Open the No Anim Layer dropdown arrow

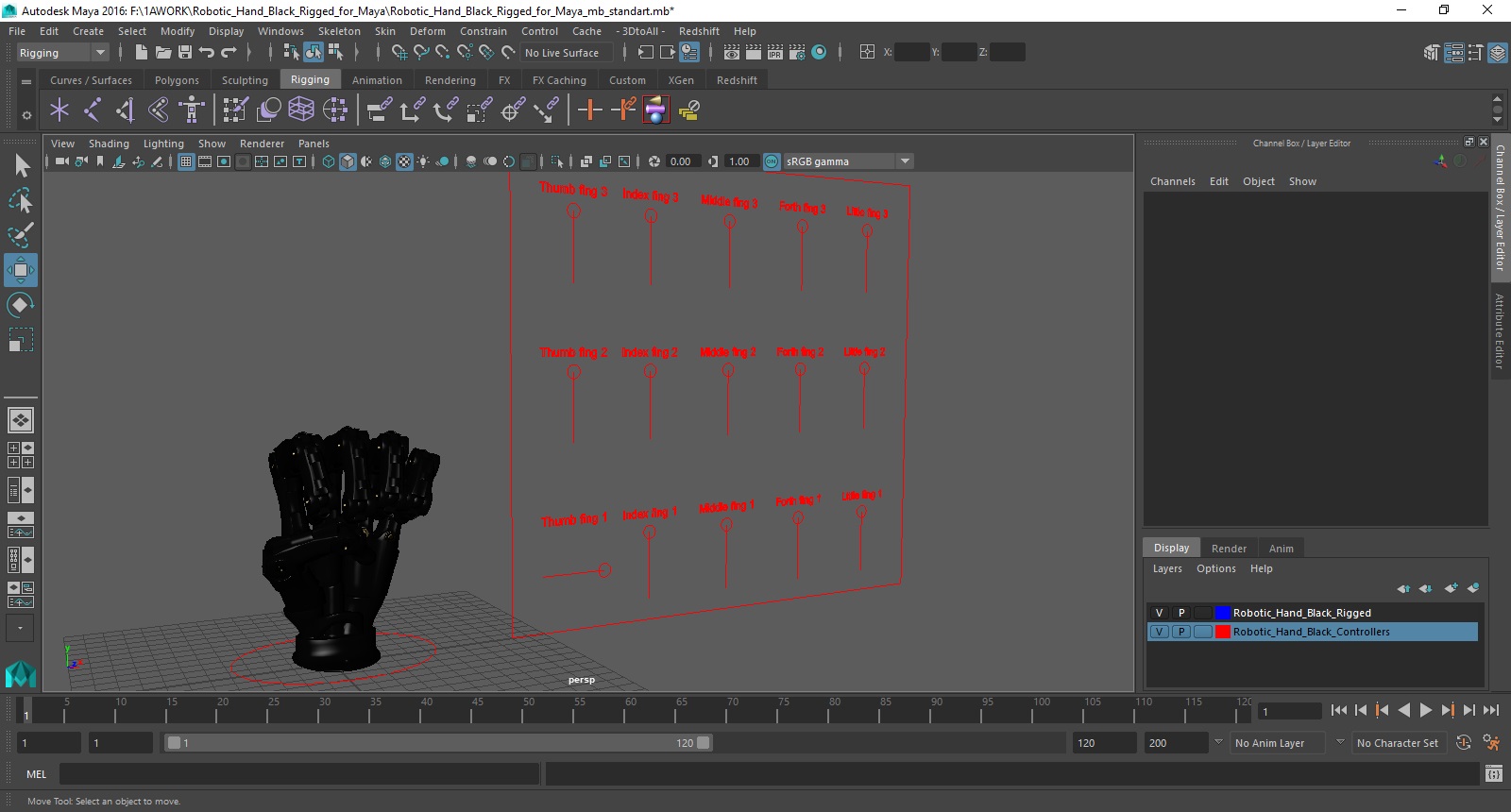point(1218,742)
